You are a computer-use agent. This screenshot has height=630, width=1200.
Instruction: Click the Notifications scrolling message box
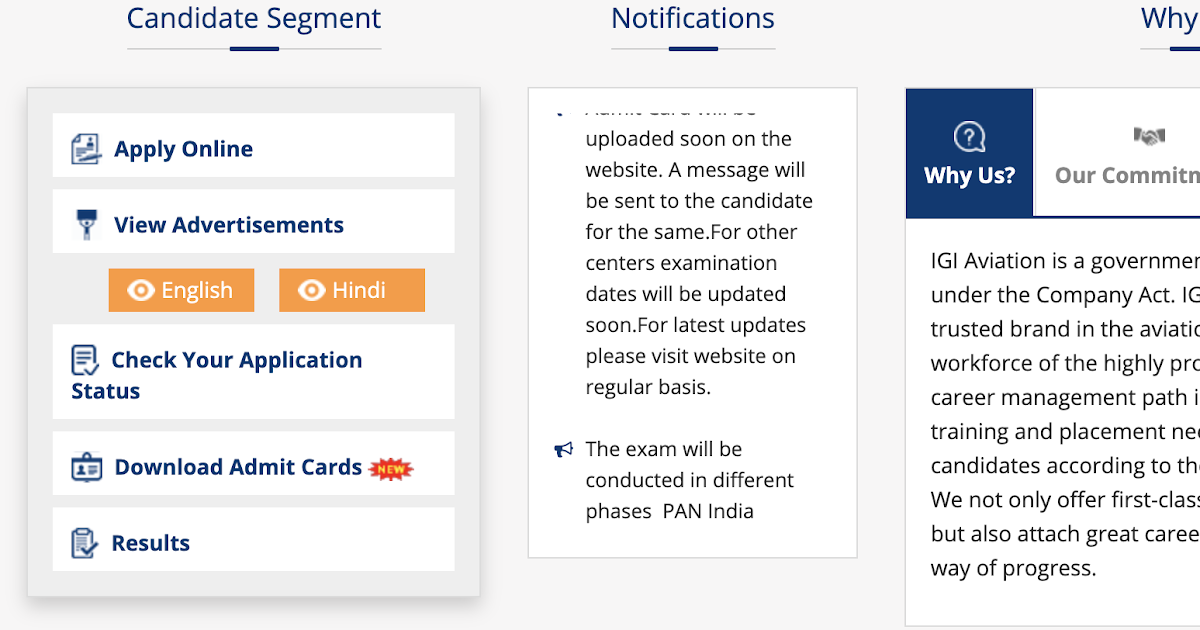pos(692,322)
